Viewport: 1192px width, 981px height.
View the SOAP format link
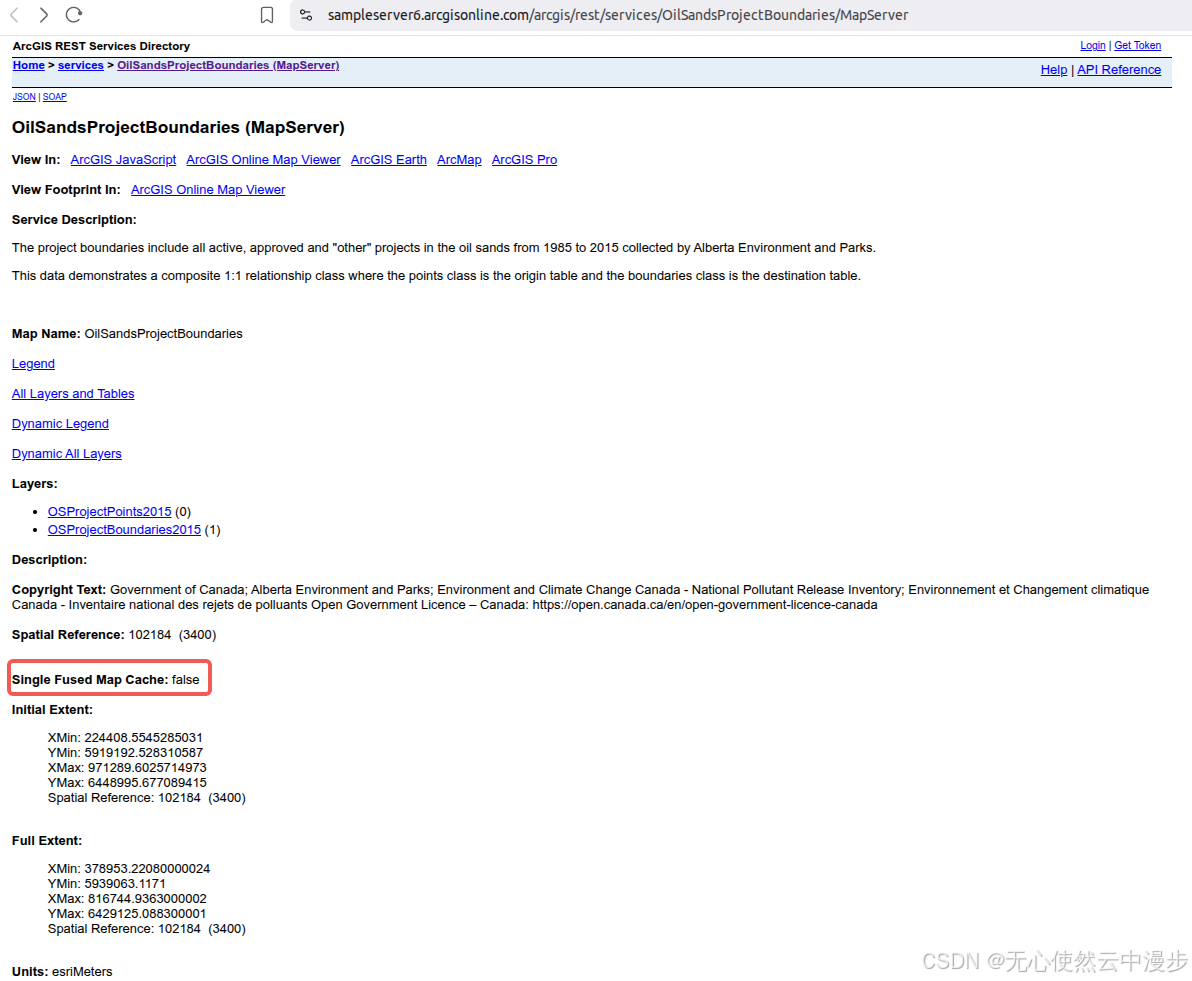55,97
